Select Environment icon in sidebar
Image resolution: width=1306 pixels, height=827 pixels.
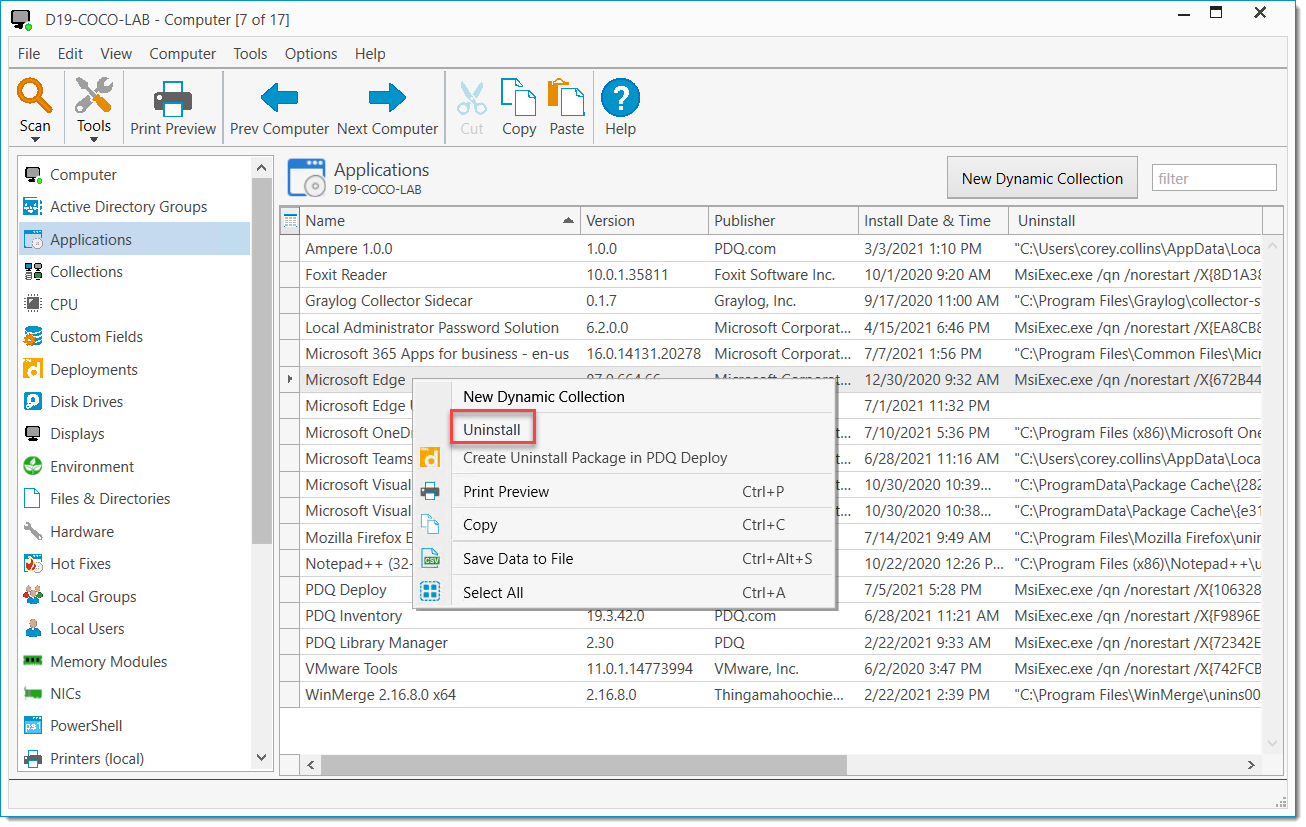[x=33, y=467]
